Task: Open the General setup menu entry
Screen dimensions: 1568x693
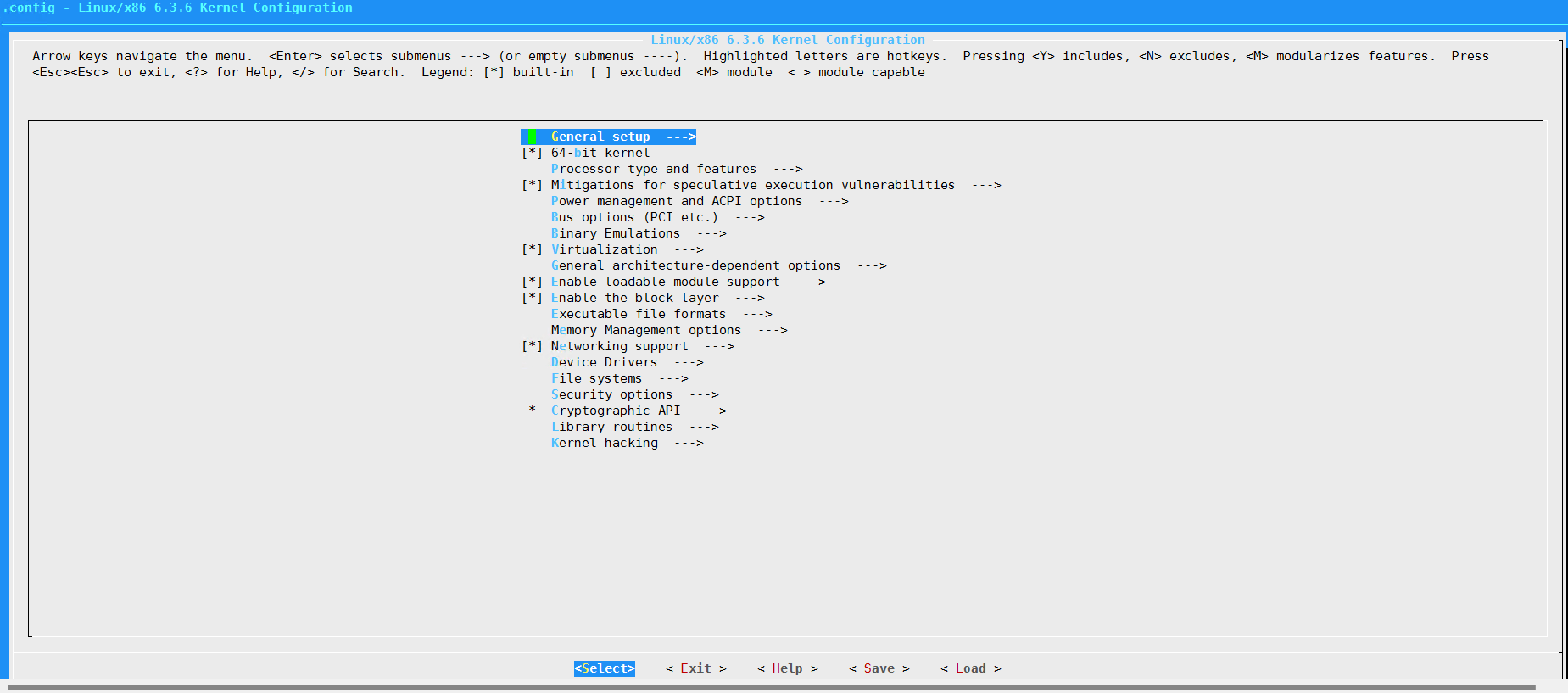Action: click(x=600, y=137)
